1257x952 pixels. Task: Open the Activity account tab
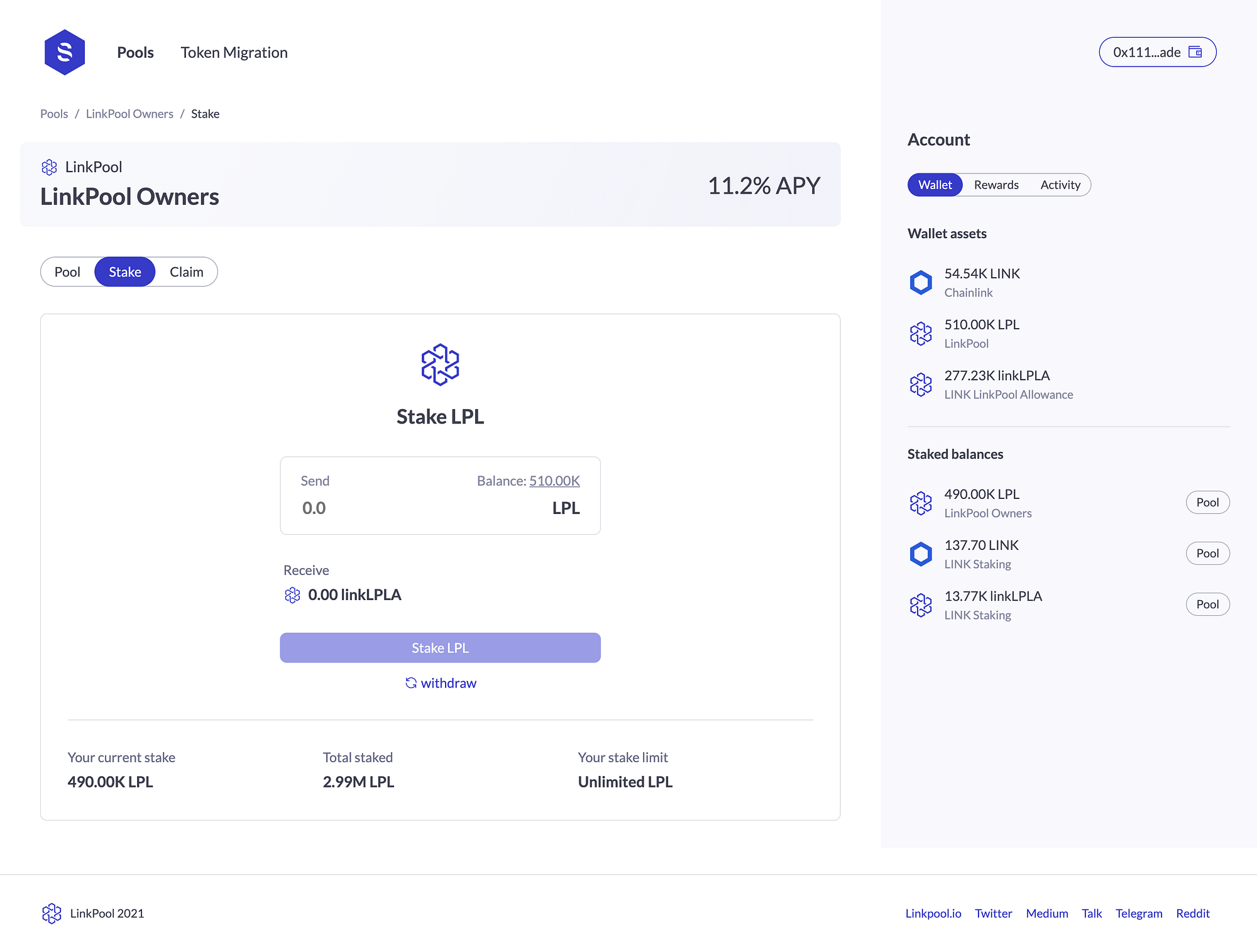click(1060, 185)
